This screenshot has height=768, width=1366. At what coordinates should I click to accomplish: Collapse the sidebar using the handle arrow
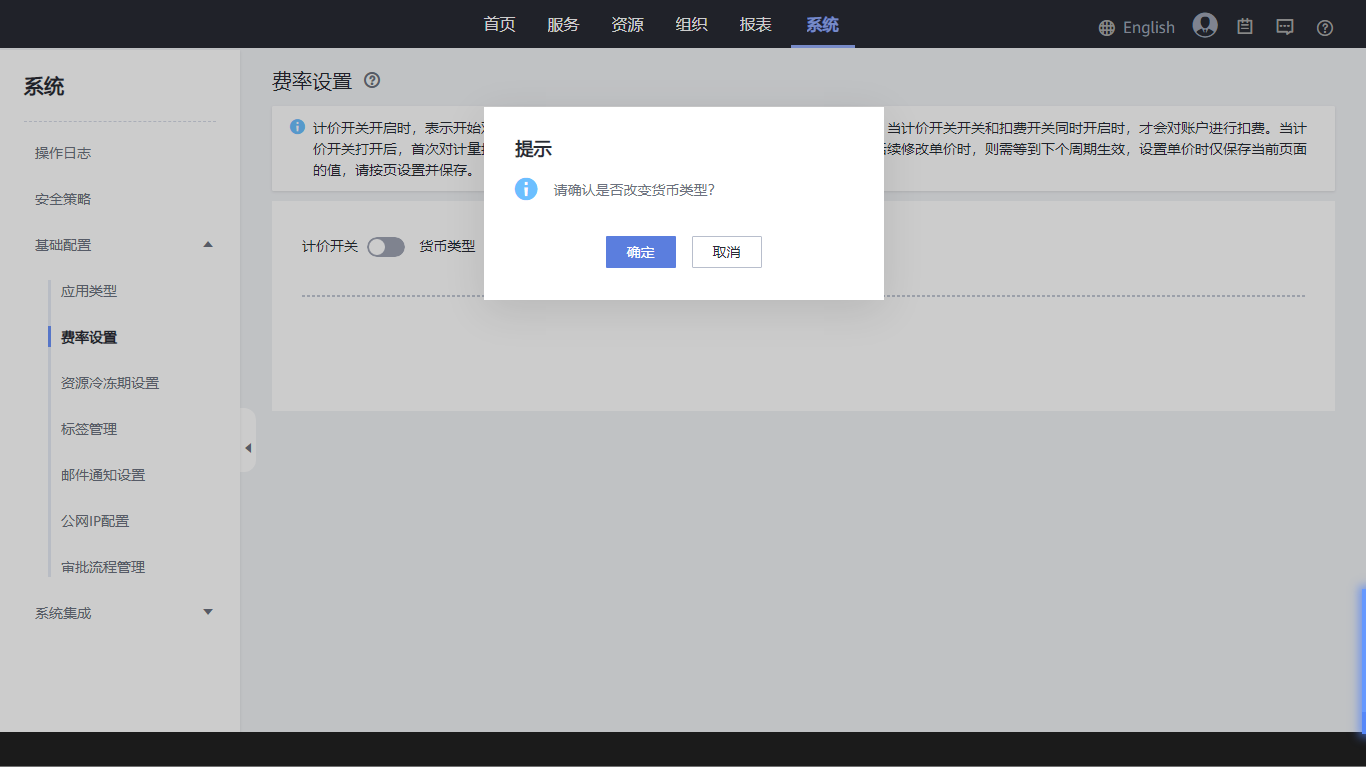pyautogui.click(x=248, y=448)
